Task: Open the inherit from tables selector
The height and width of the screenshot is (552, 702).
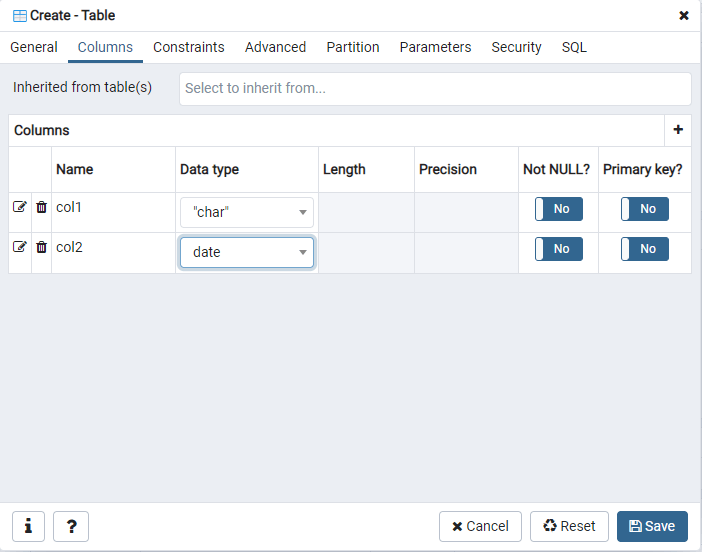Action: pyautogui.click(x=435, y=88)
